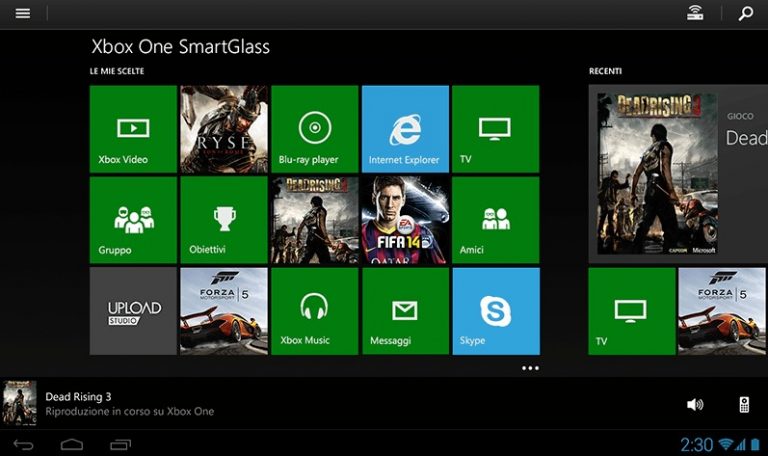The height and width of the screenshot is (456, 768).
Task: Tap the volume speaker icon
Action: [695, 405]
